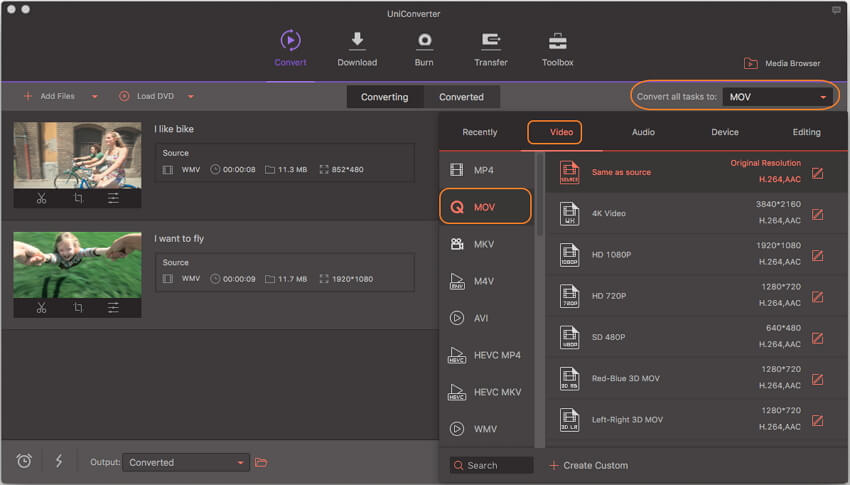Open the Convert all tasks to dropdown
Image resolution: width=850 pixels, height=485 pixels.
point(777,97)
